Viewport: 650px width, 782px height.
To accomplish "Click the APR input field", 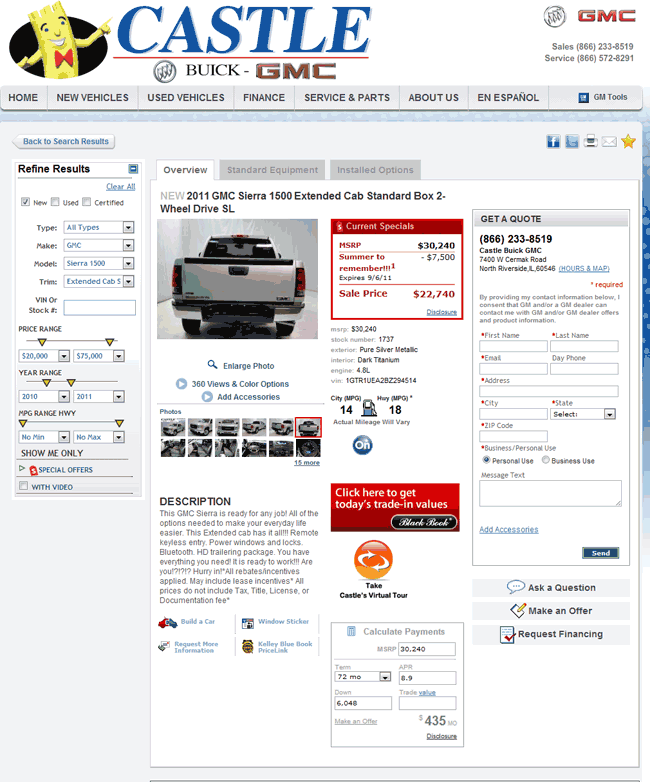I will click(x=428, y=678).
